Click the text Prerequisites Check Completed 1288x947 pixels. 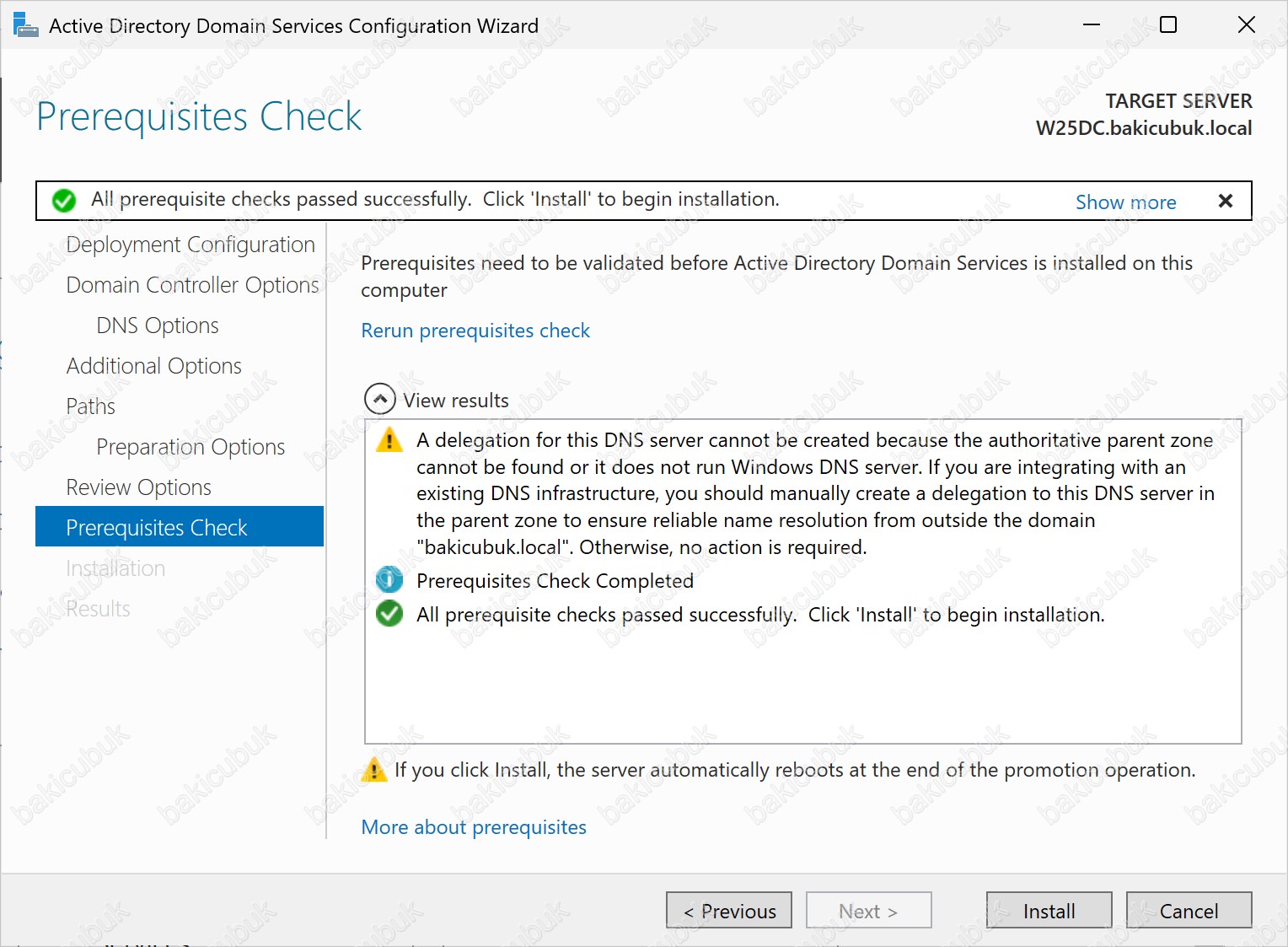(x=555, y=581)
